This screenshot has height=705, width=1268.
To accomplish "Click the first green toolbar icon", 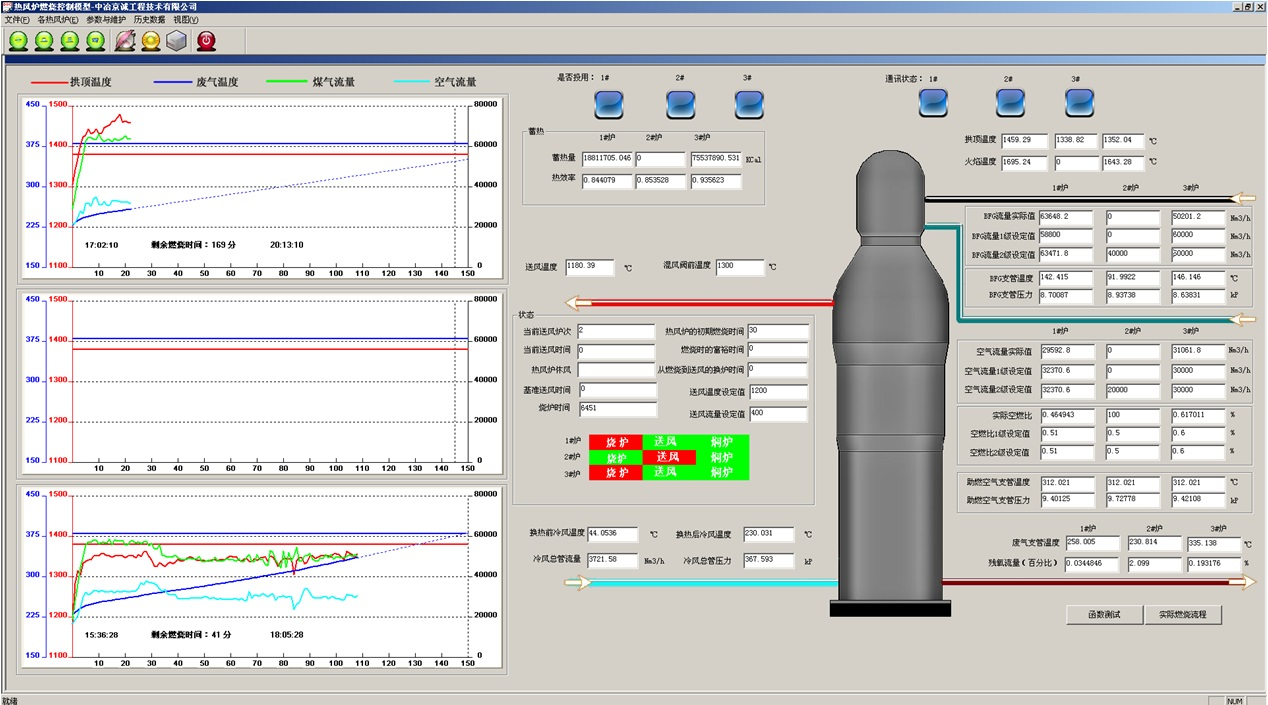I will click(x=19, y=41).
